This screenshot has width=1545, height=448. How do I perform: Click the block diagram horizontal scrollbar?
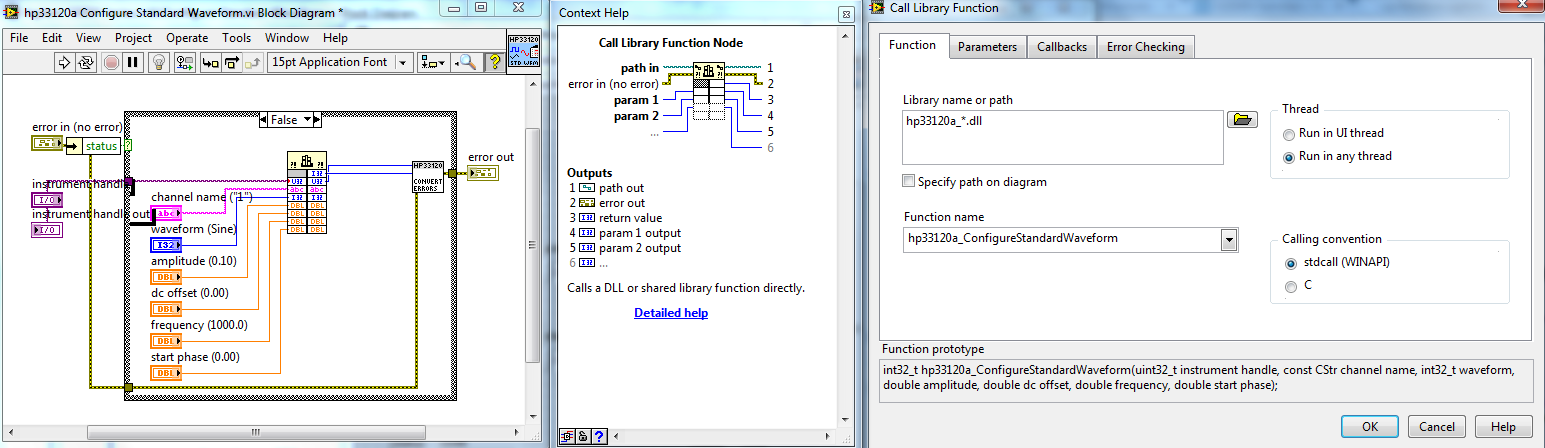click(x=263, y=433)
